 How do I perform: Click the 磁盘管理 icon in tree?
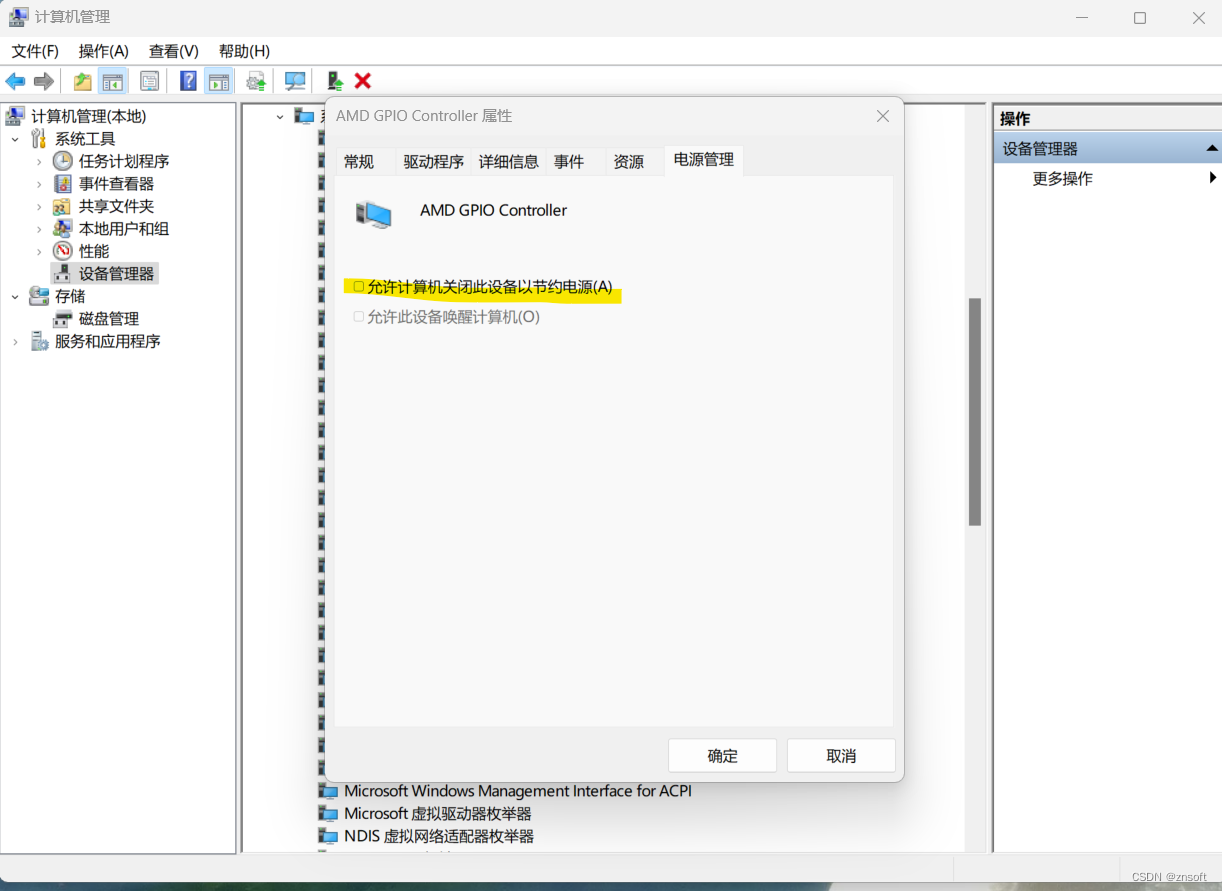tap(63, 319)
